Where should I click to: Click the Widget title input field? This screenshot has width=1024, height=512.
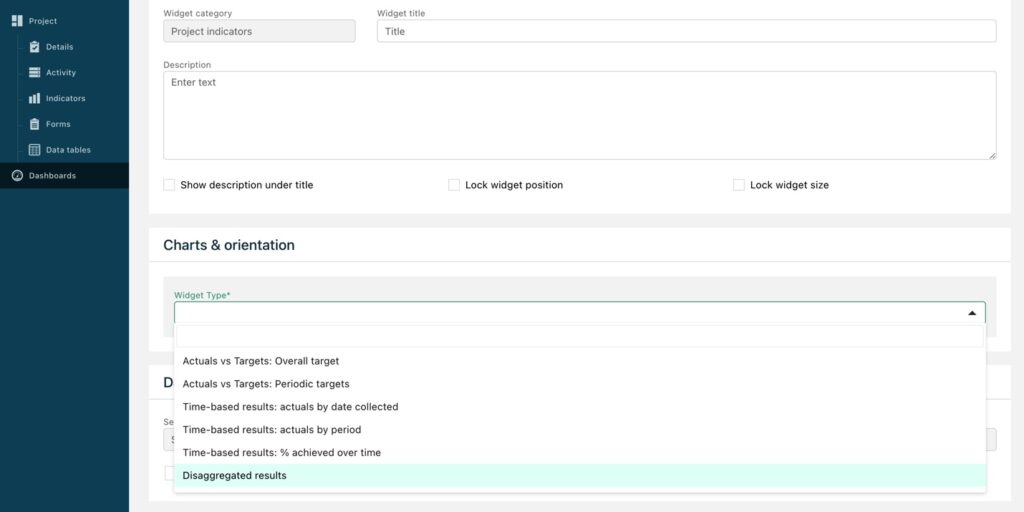pos(686,31)
